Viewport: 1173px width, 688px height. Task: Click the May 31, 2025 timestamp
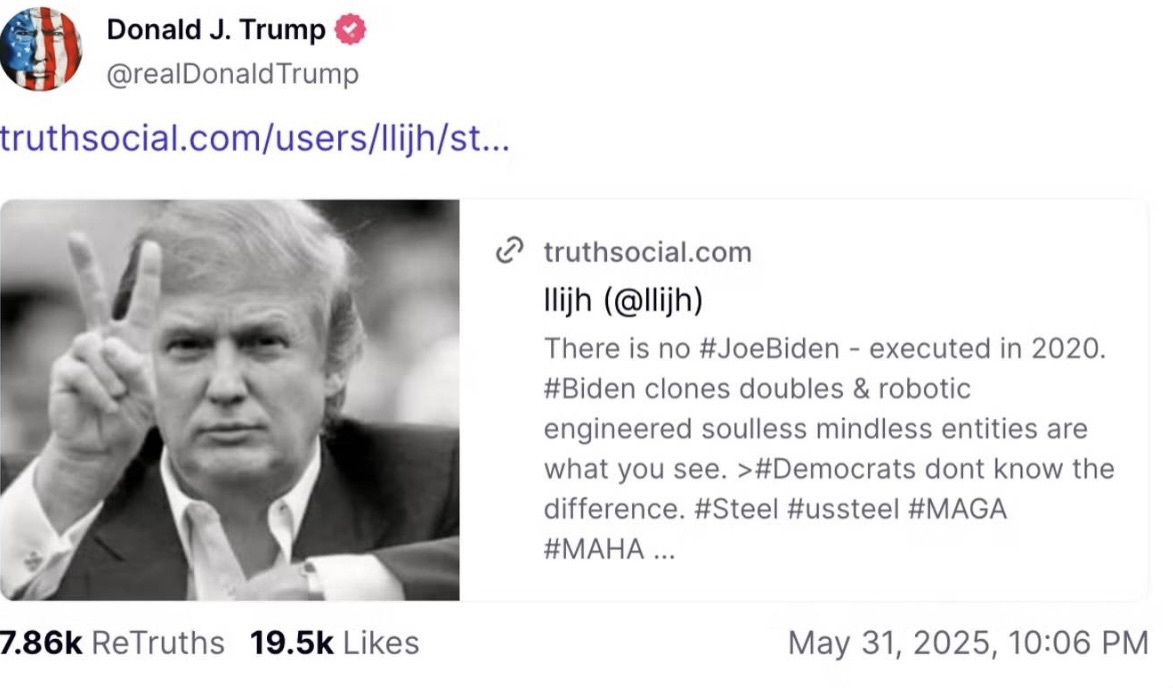(x=967, y=643)
